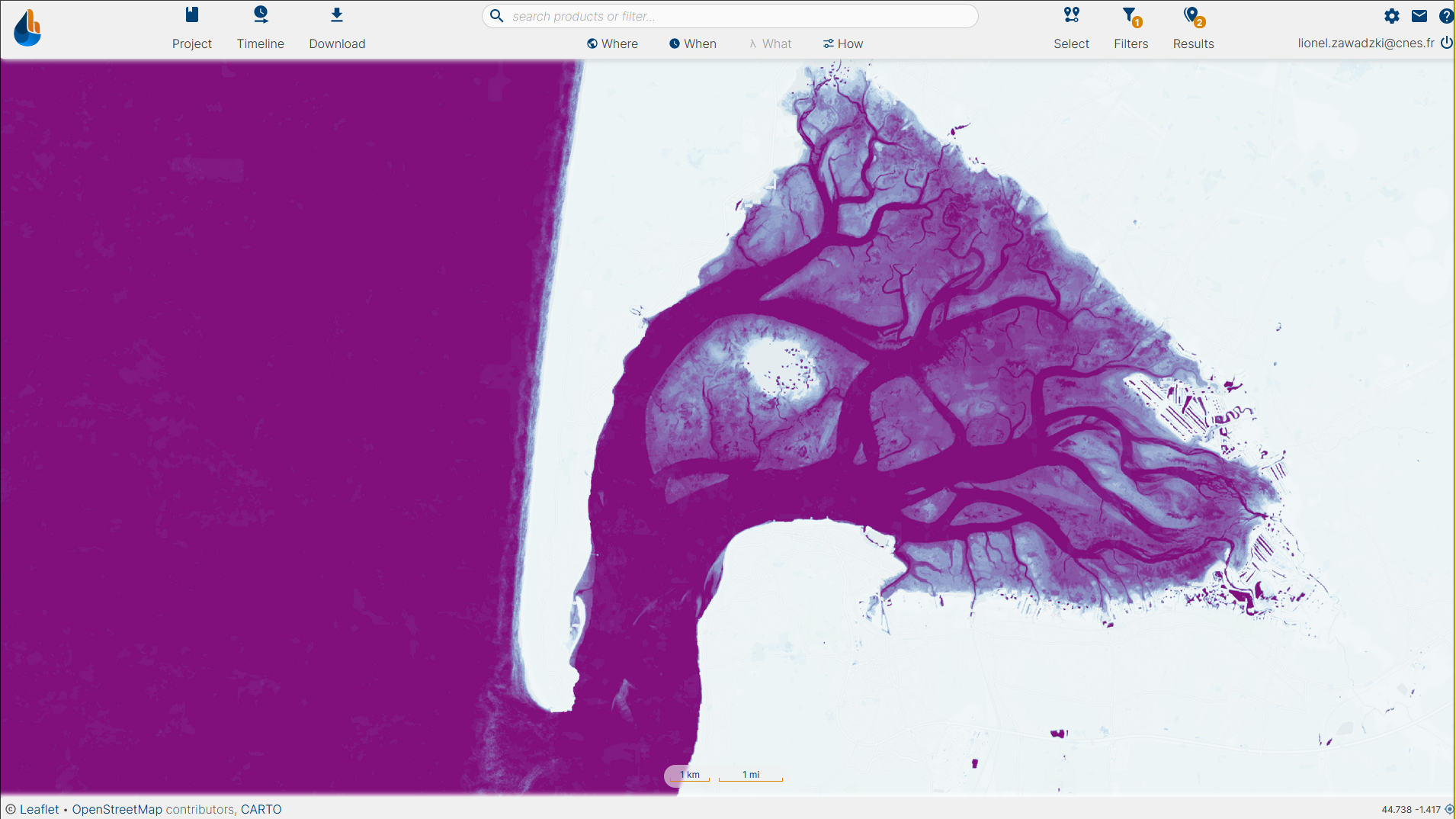Open settings gear icon
The image size is (1456, 819).
coord(1392,16)
